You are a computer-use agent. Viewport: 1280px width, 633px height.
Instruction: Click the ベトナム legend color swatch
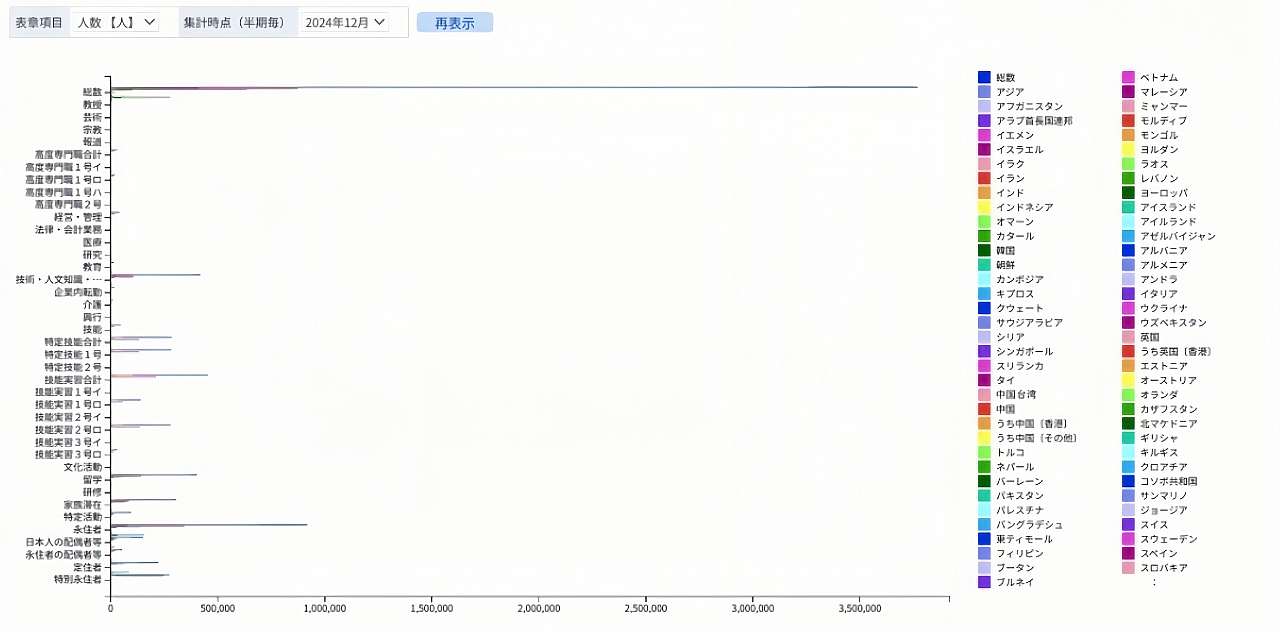pos(1128,77)
